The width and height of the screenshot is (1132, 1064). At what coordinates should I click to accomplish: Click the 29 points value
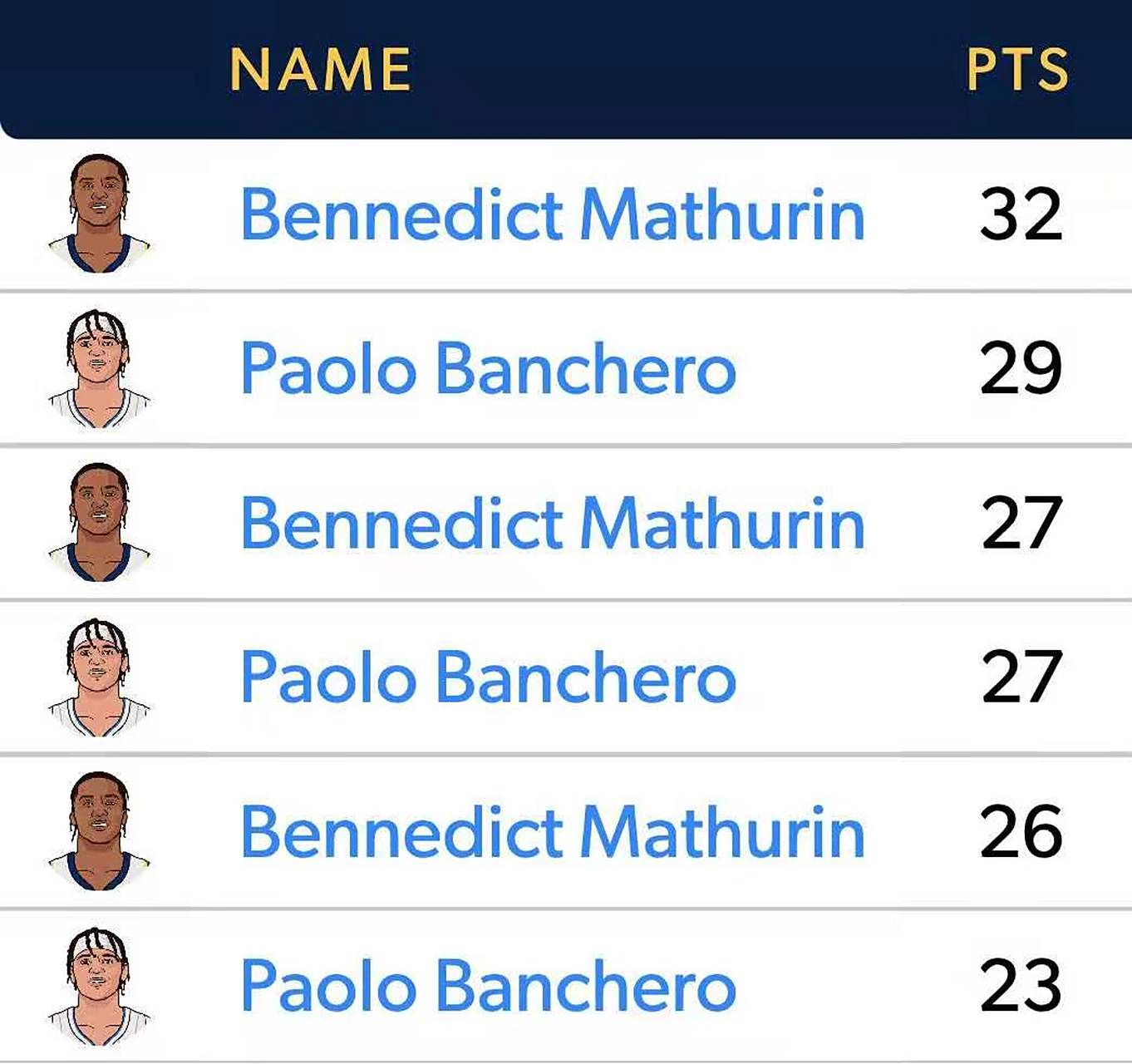(x=1021, y=369)
